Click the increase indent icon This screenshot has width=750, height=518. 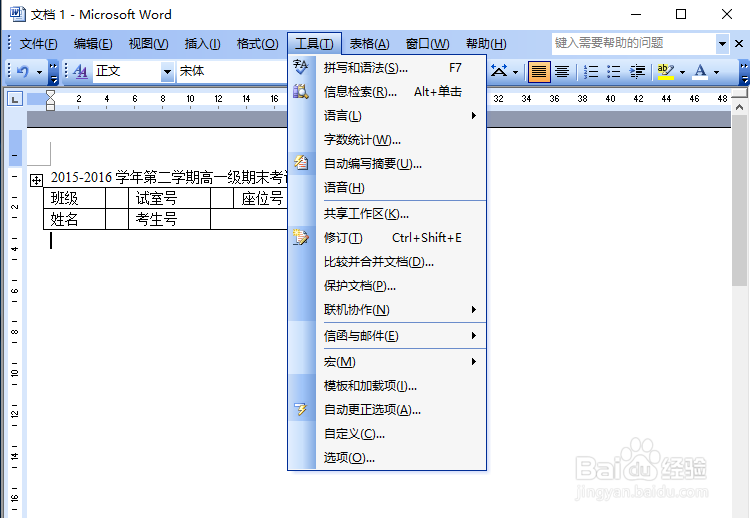point(637,72)
